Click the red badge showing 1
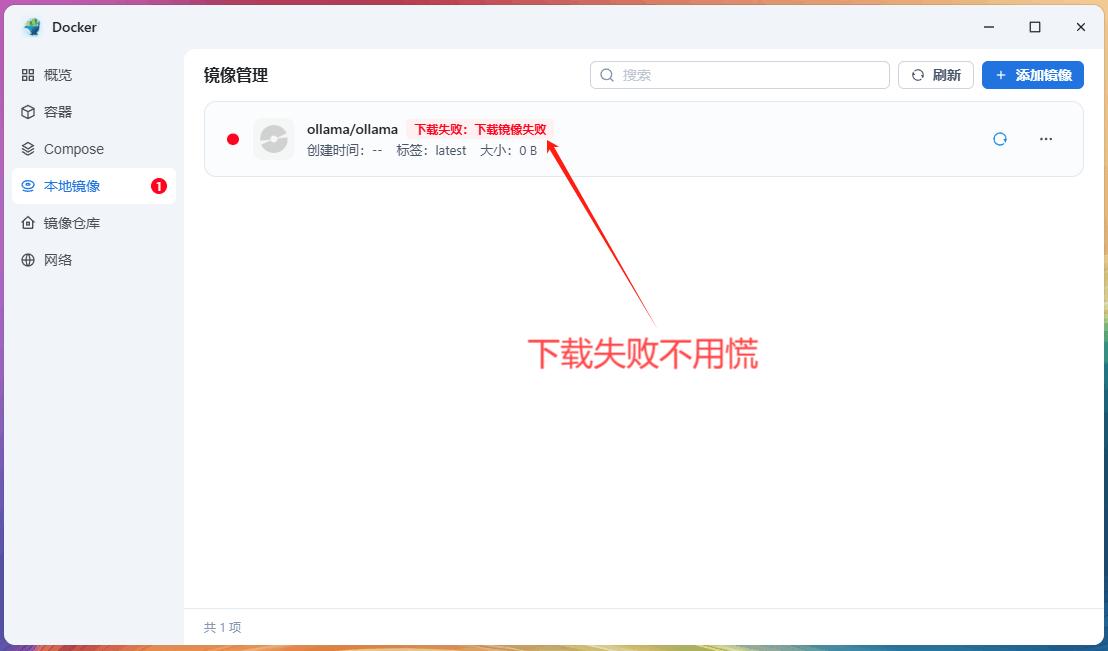This screenshot has width=1108, height=651. [x=158, y=186]
